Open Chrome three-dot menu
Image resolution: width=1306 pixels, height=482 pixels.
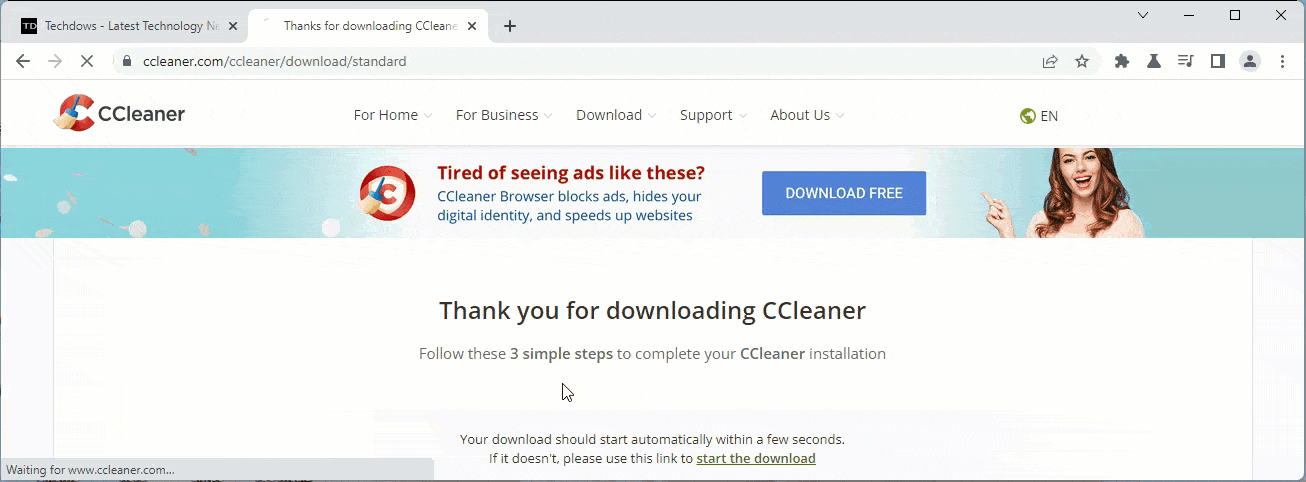click(x=1283, y=61)
